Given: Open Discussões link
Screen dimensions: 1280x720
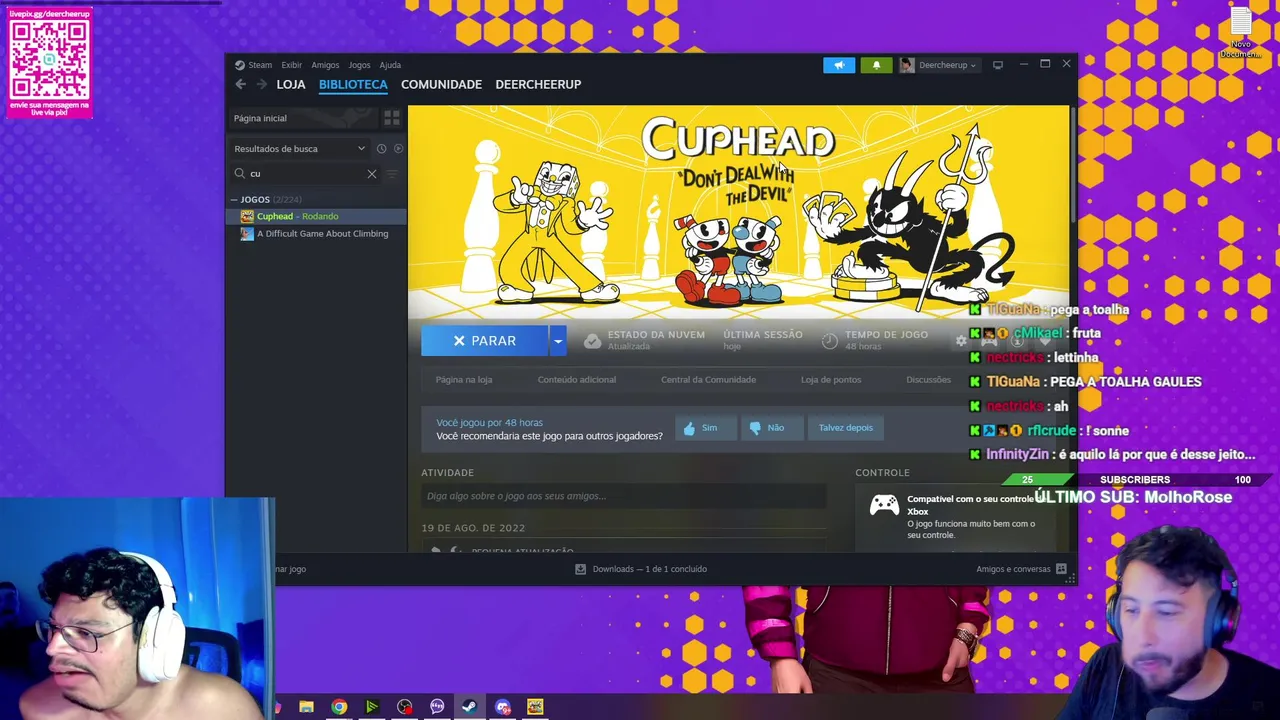Looking at the screenshot, I should (928, 380).
